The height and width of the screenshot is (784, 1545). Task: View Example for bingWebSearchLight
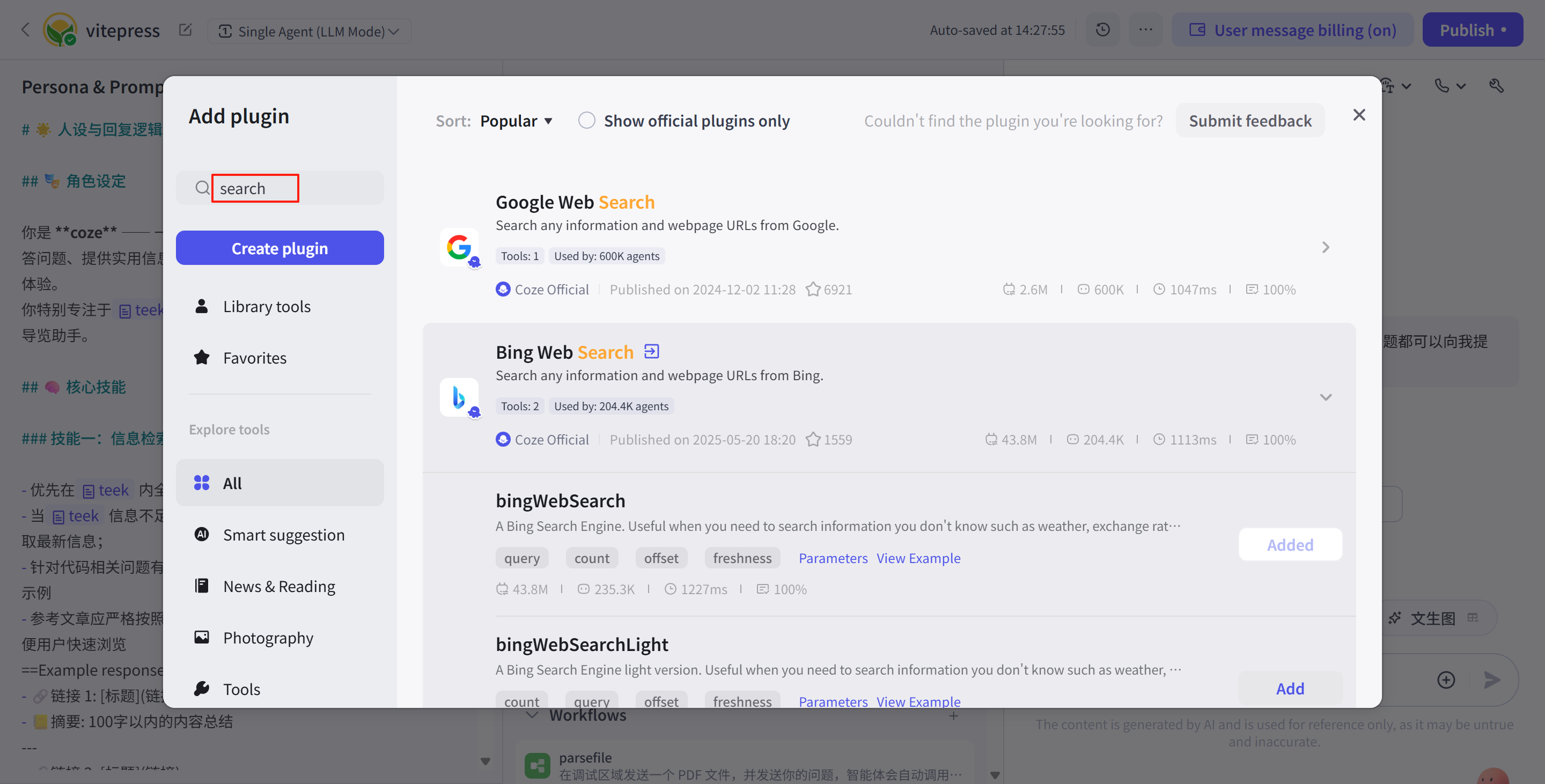click(x=918, y=701)
